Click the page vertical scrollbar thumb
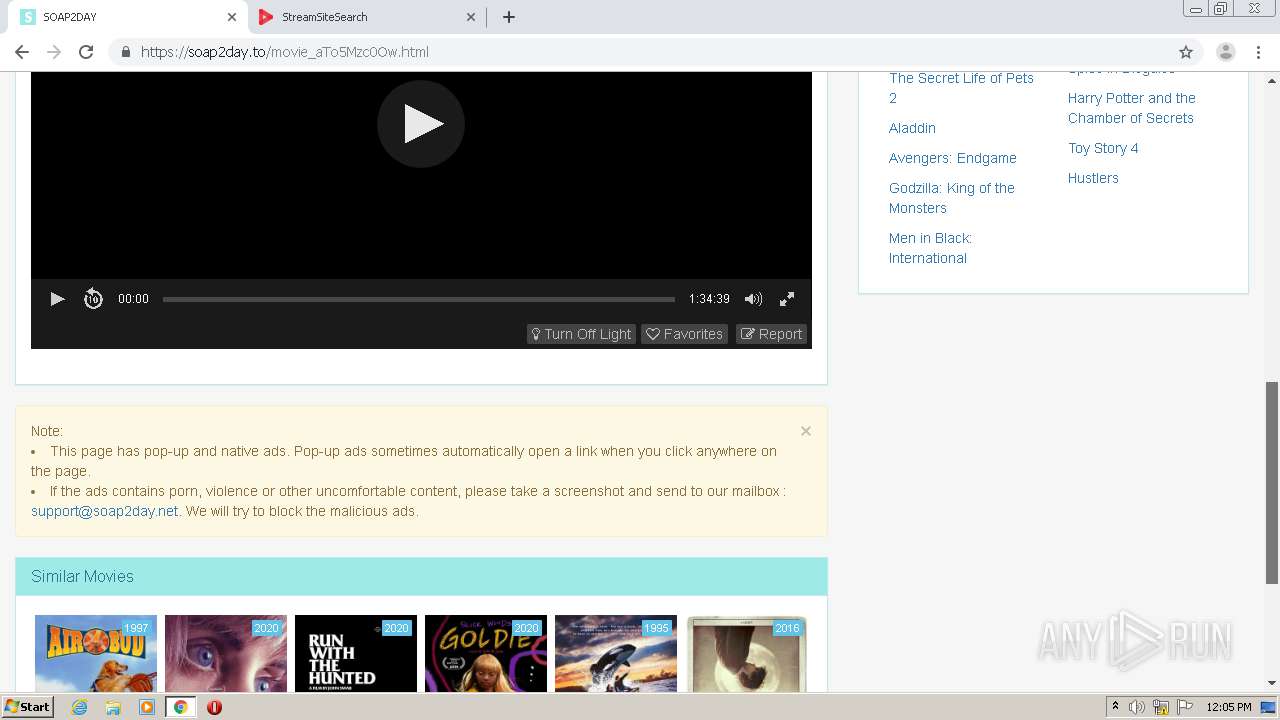The height and width of the screenshot is (720, 1280). (x=1272, y=482)
